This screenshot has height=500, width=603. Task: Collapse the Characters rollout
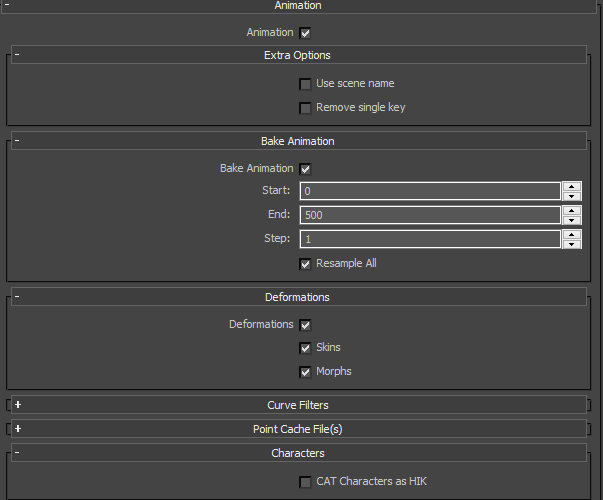coord(298,453)
